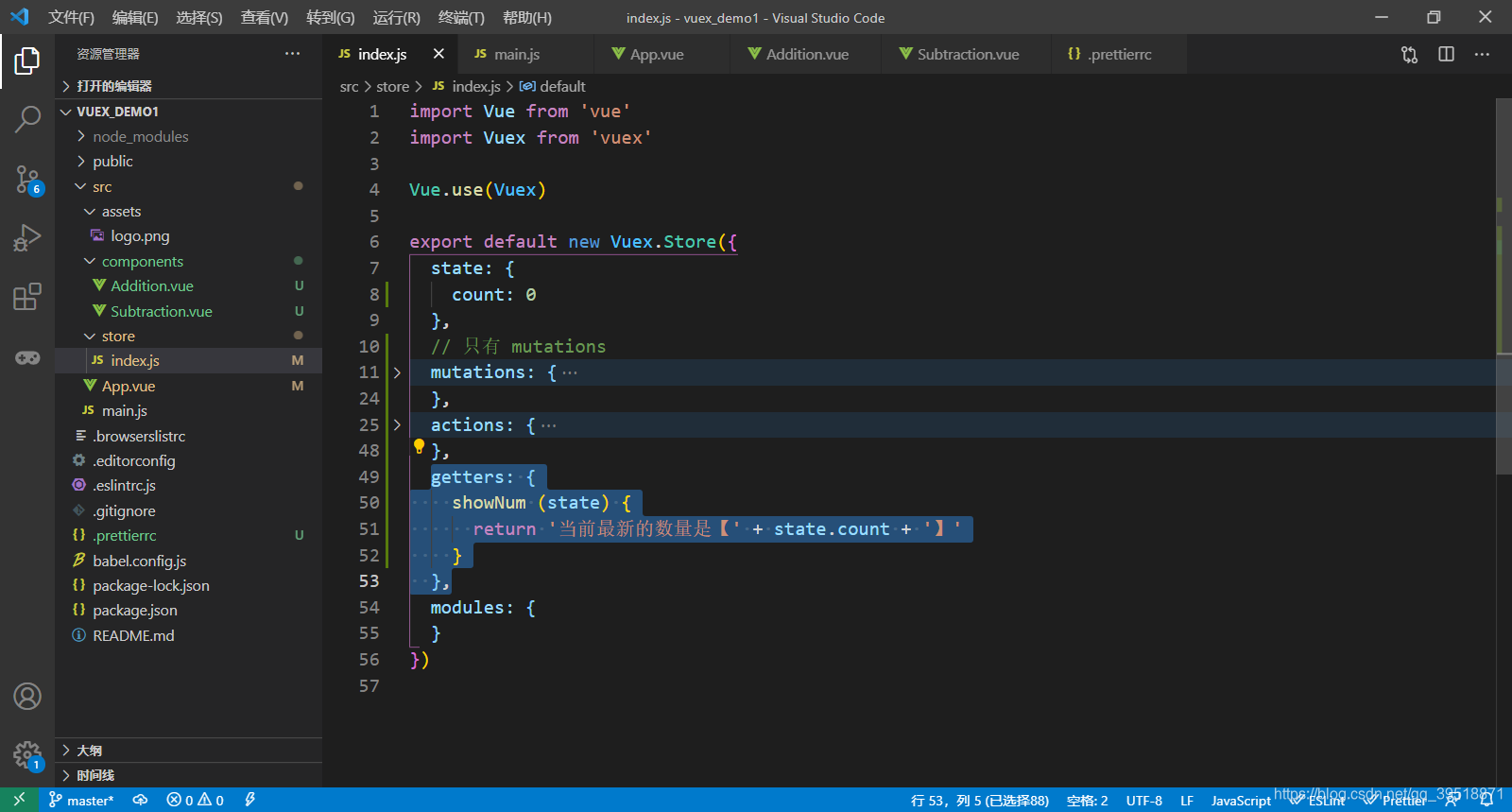1512x812 pixels.
Task: Click the lightning bolt status bar icon
Action: point(250,800)
